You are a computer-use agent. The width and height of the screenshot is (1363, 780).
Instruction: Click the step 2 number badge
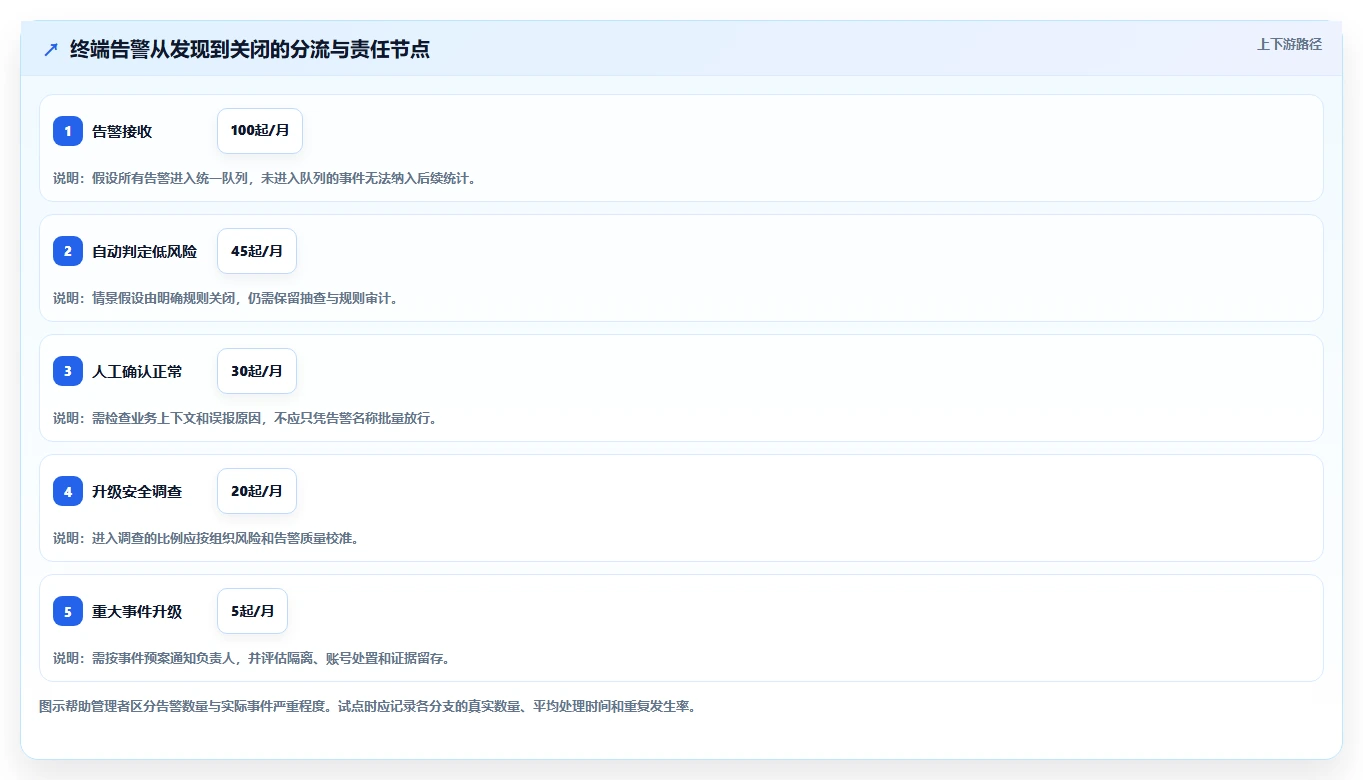68,251
